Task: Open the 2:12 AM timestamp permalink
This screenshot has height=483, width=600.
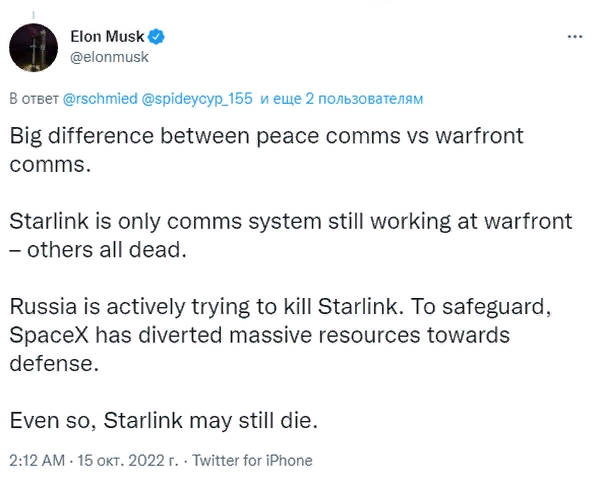Action: tap(37, 461)
